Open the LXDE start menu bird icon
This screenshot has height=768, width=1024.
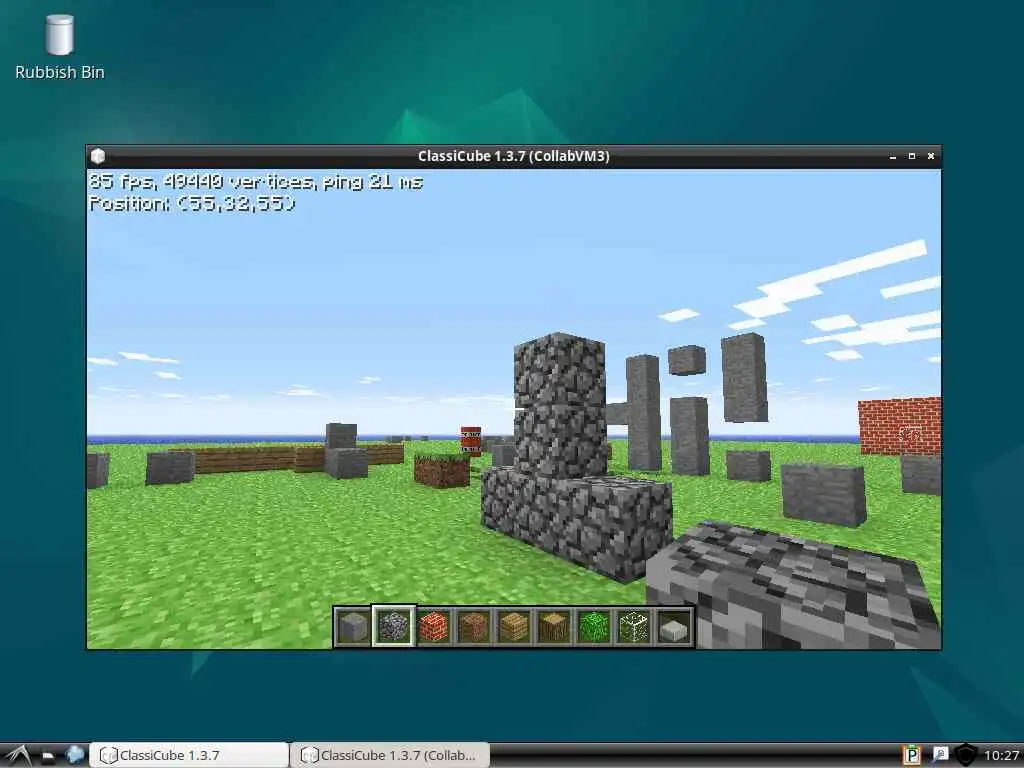coord(18,756)
